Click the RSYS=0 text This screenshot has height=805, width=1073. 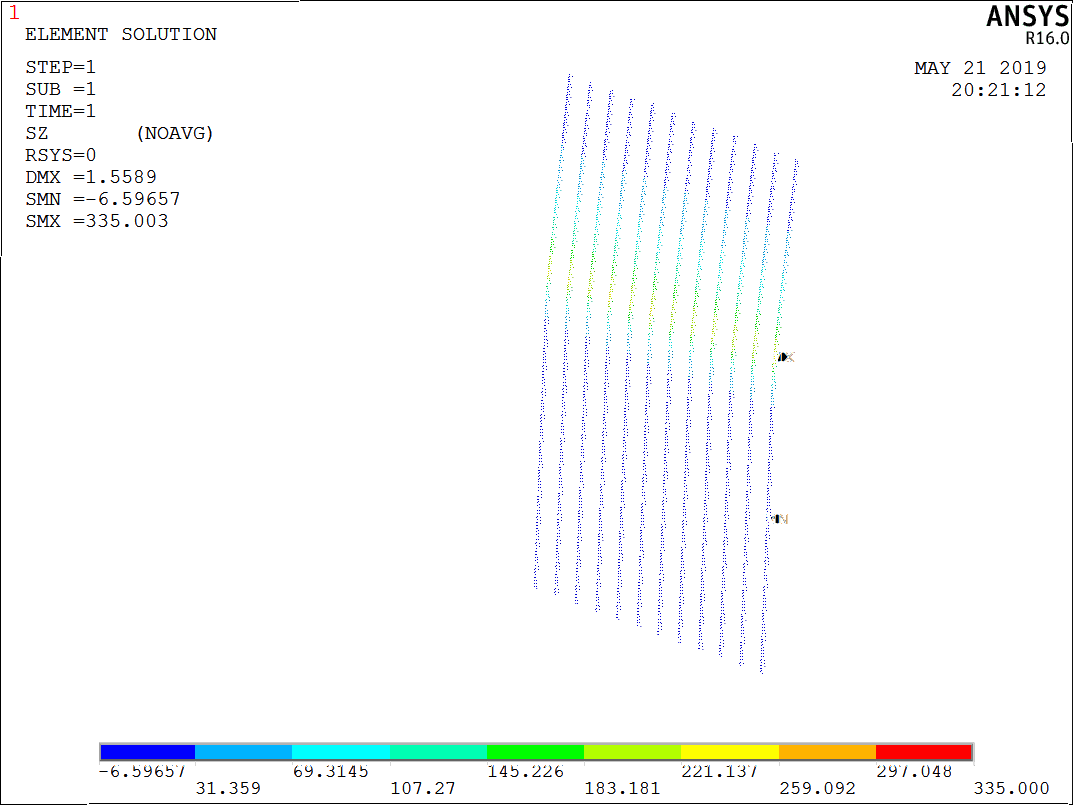tap(60, 155)
